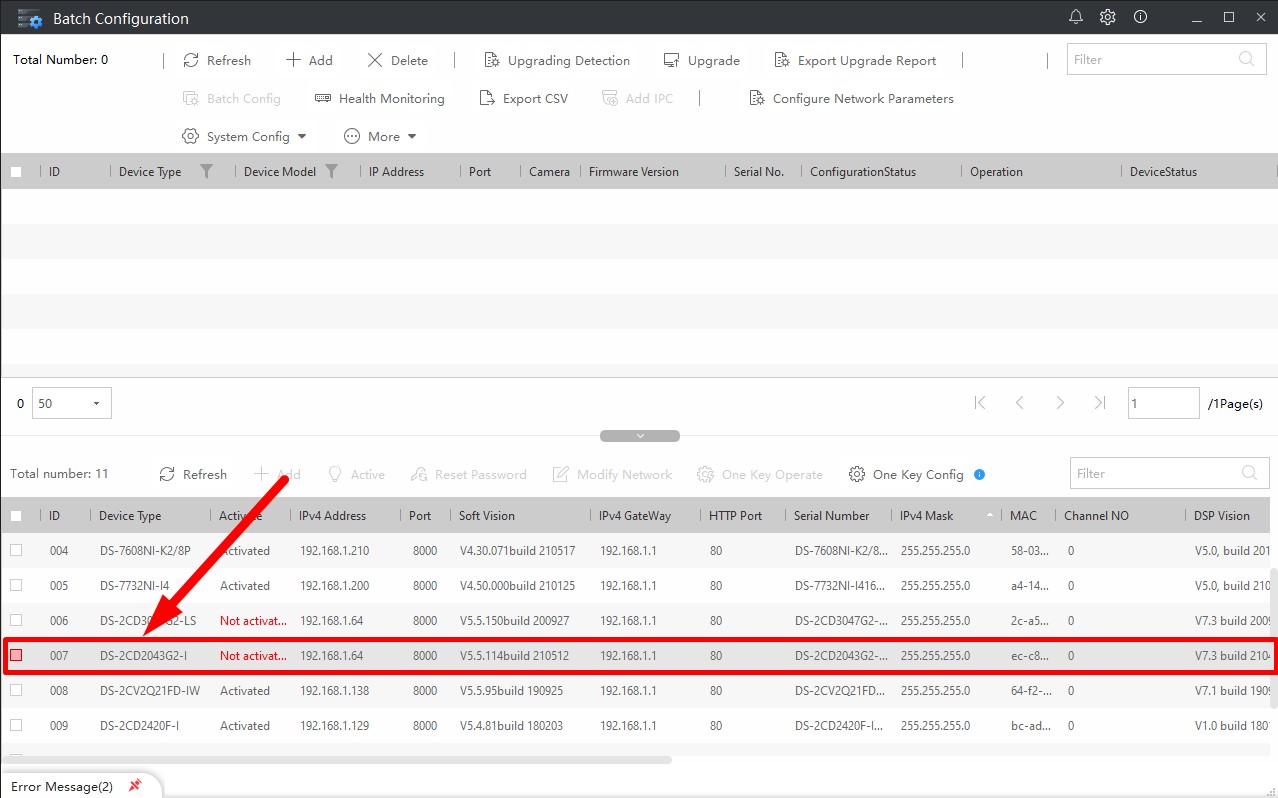Pin the Error Message panel

click(135, 786)
